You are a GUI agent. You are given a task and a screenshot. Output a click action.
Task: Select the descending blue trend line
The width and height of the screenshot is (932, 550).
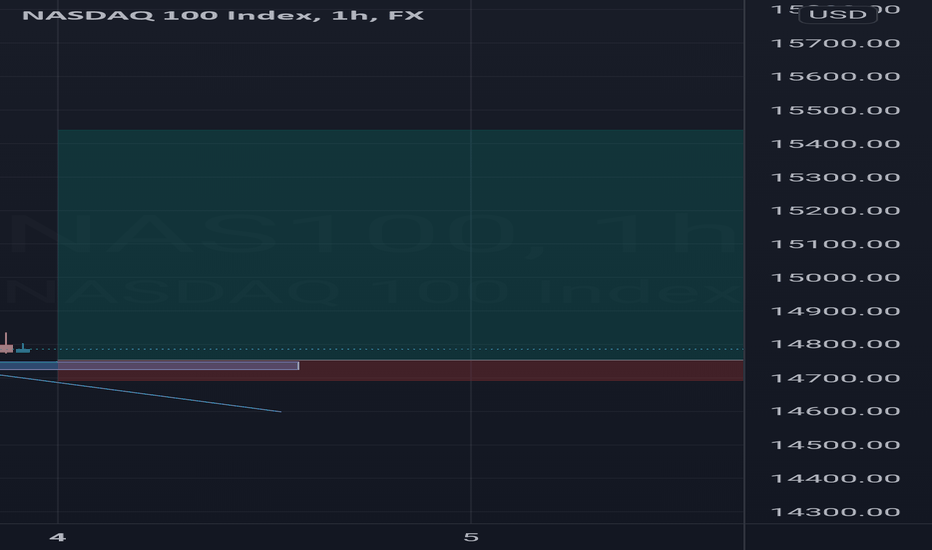click(140, 392)
